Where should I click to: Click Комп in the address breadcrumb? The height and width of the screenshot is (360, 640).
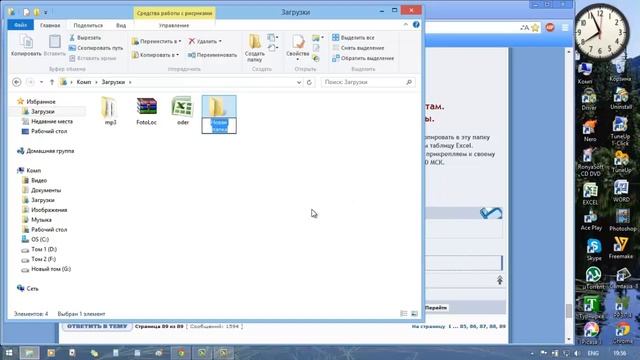pos(84,82)
